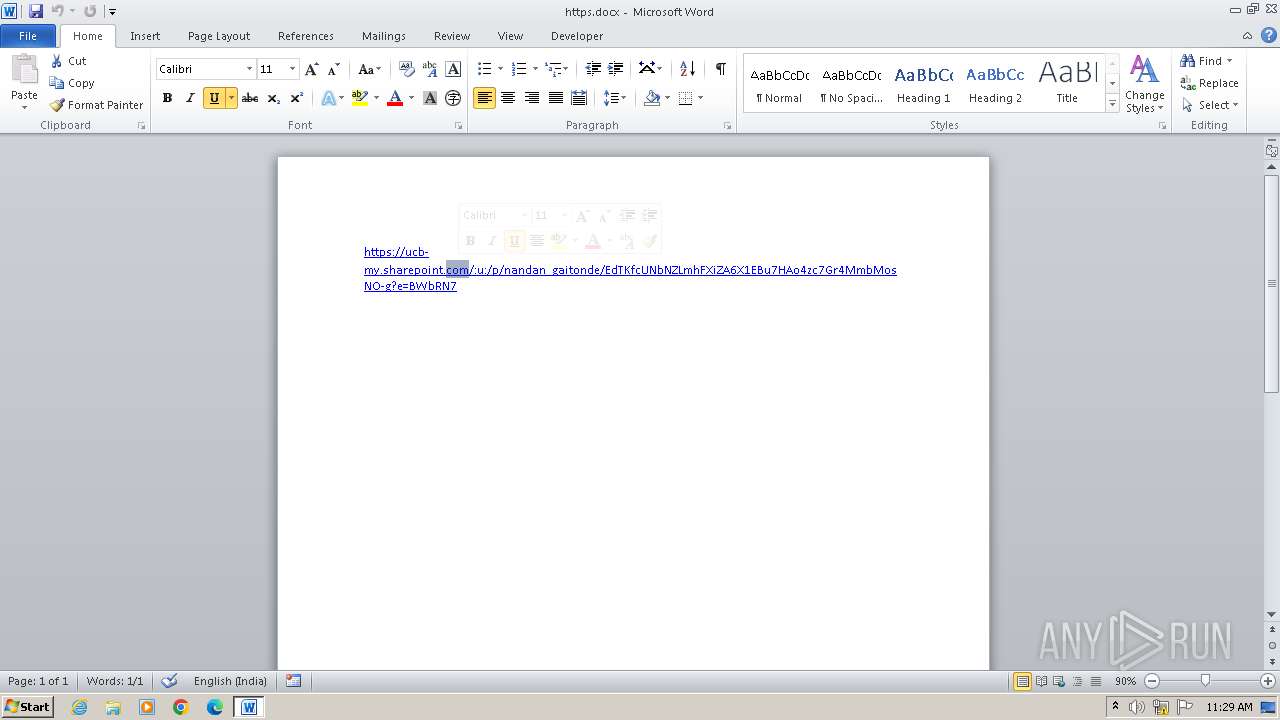
Task: Switch to References tab
Action: tap(306, 36)
